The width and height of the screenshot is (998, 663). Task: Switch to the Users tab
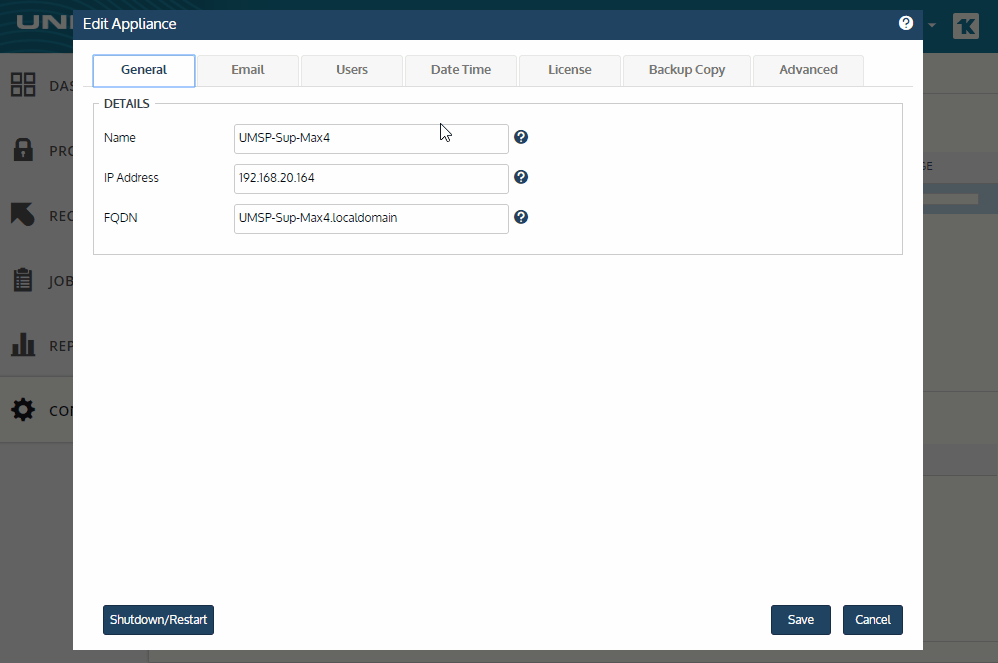pyautogui.click(x=352, y=70)
